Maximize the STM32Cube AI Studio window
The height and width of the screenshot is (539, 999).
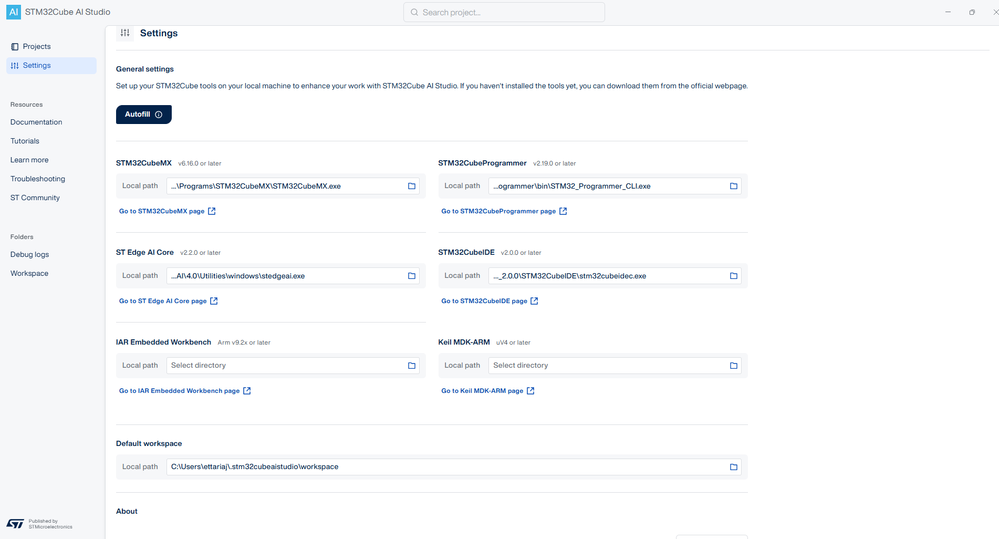(x=972, y=12)
